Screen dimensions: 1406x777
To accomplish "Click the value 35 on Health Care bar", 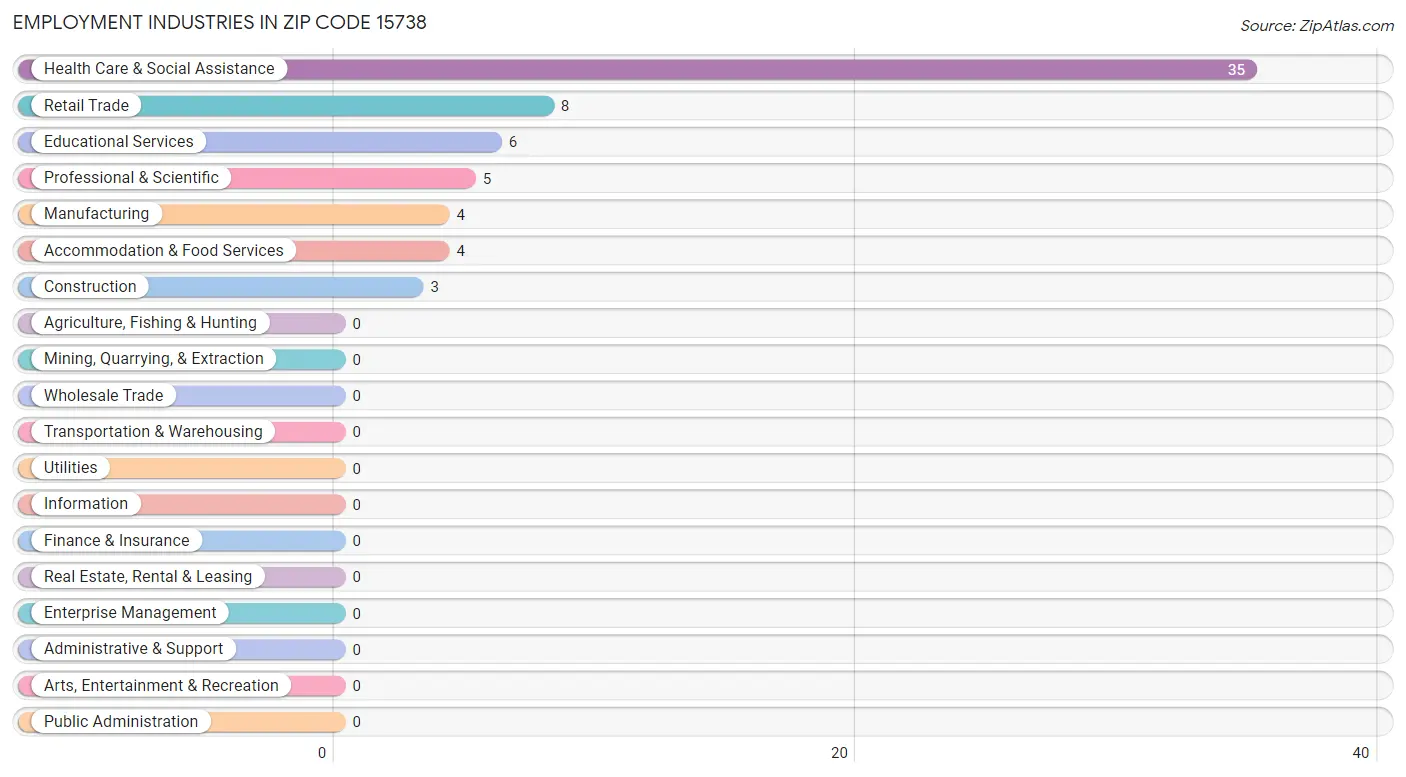I will [1237, 70].
